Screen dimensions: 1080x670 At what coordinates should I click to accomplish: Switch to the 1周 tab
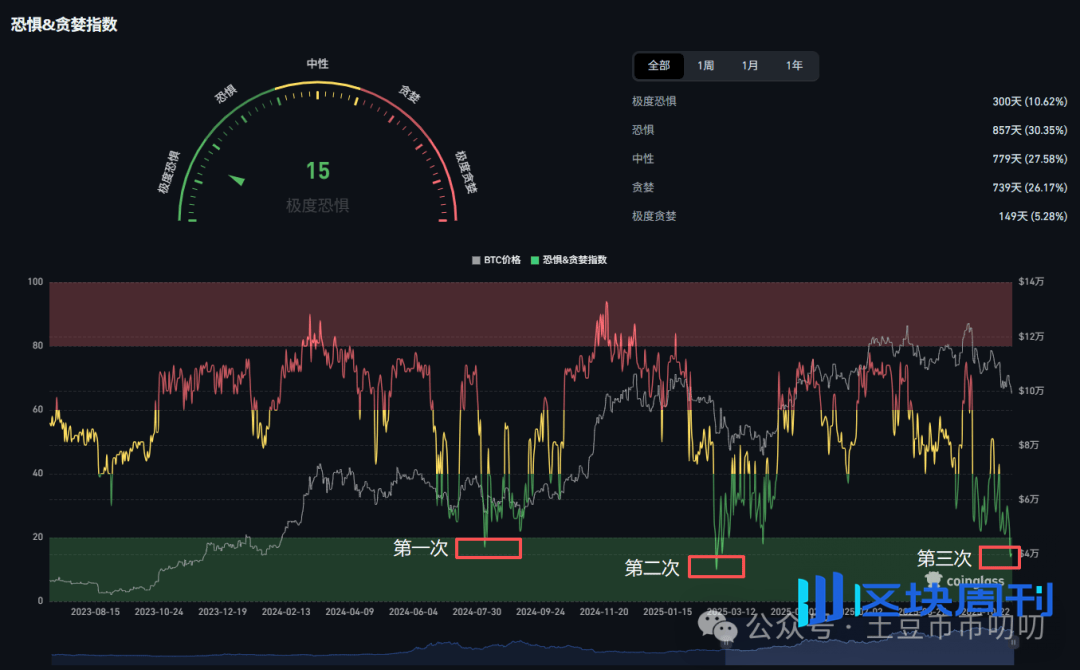coord(705,65)
